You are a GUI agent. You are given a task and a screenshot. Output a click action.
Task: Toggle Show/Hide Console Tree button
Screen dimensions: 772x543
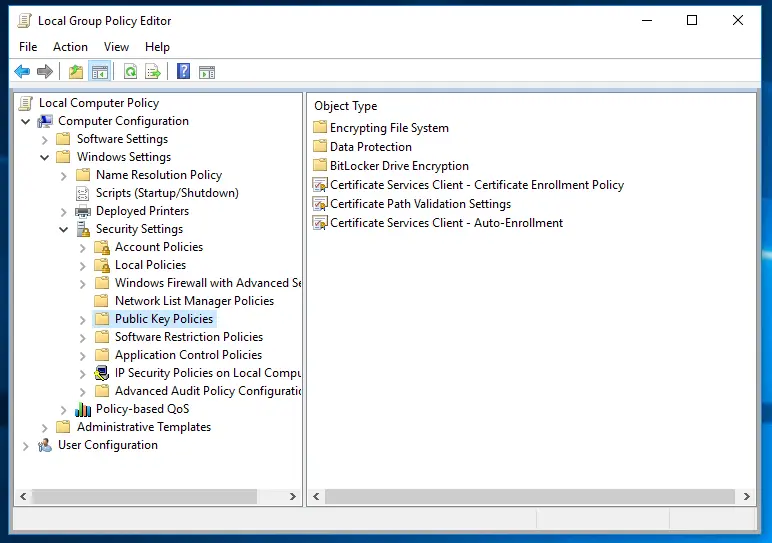[99, 71]
